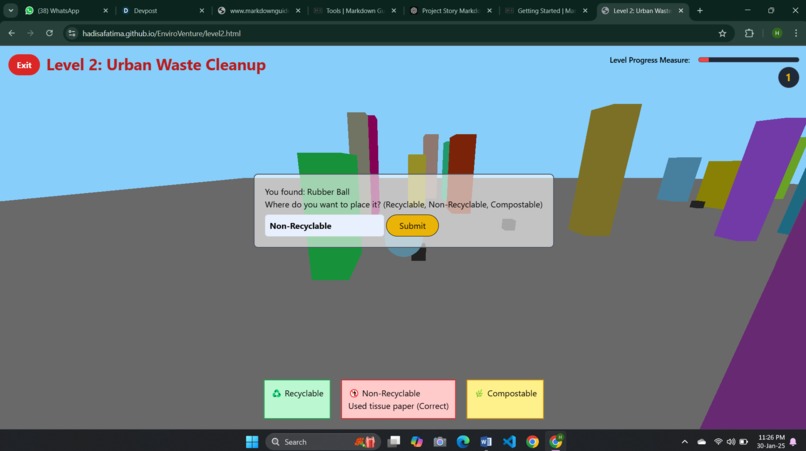The height and width of the screenshot is (451, 806).
Task: Open the Windows Start menu
Action: [252, 442]
